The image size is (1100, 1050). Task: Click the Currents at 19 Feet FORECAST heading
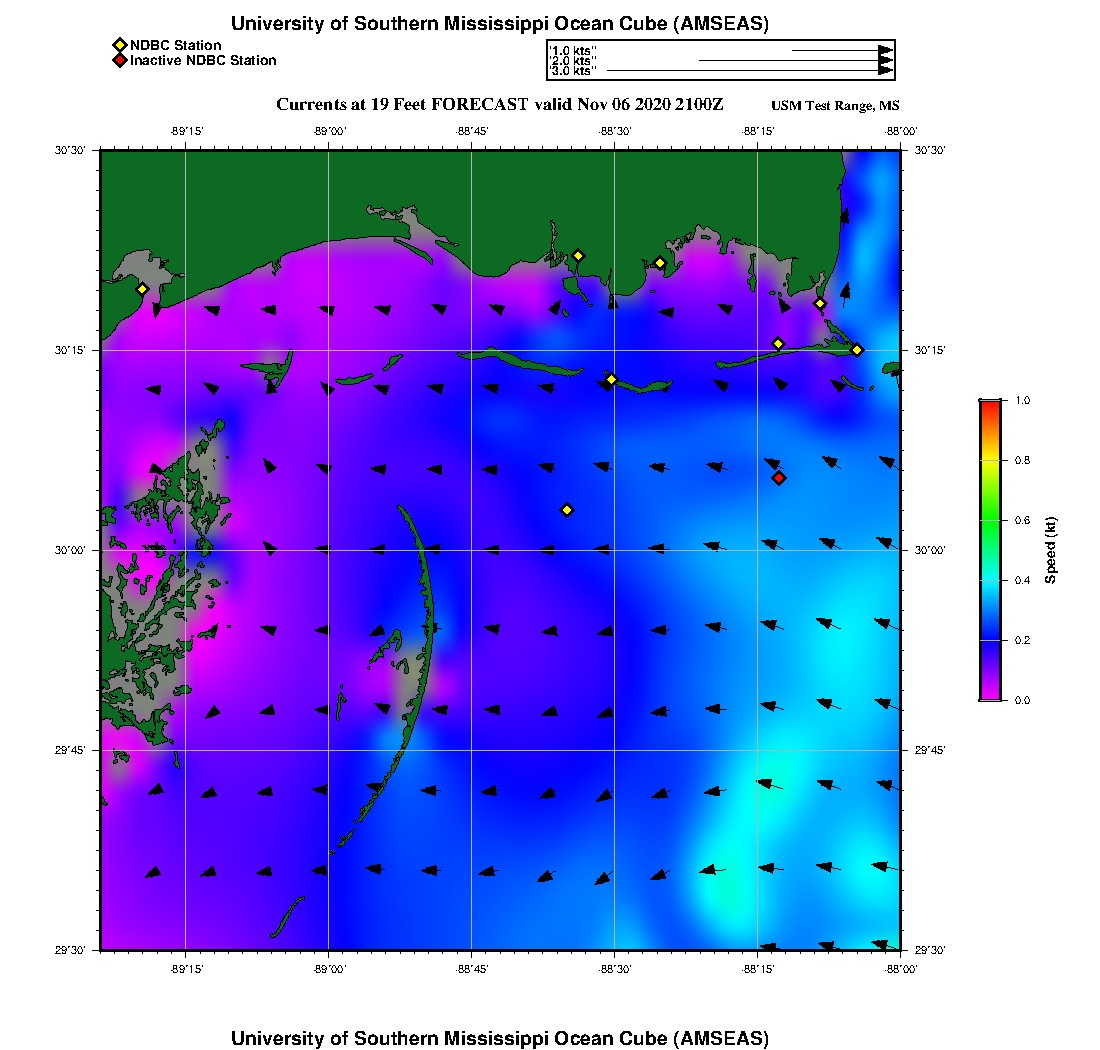point(500,105)
